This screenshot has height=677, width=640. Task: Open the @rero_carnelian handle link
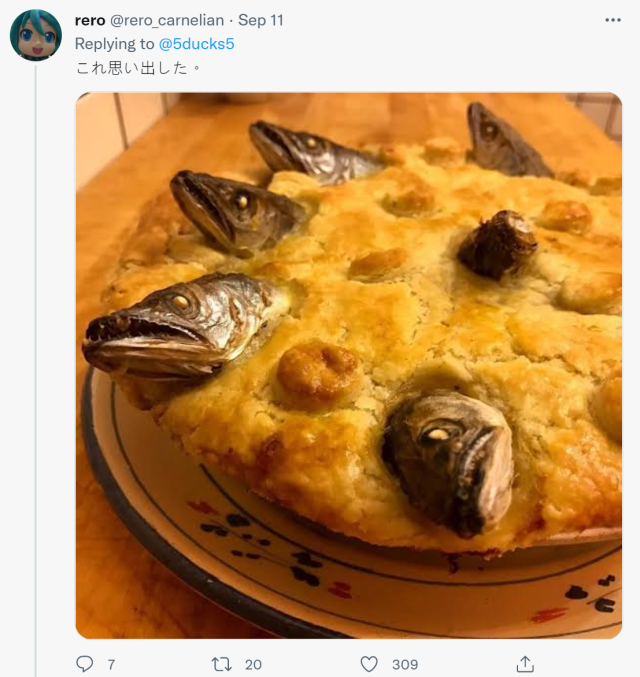pyautogui.click(x=167, y=20)
